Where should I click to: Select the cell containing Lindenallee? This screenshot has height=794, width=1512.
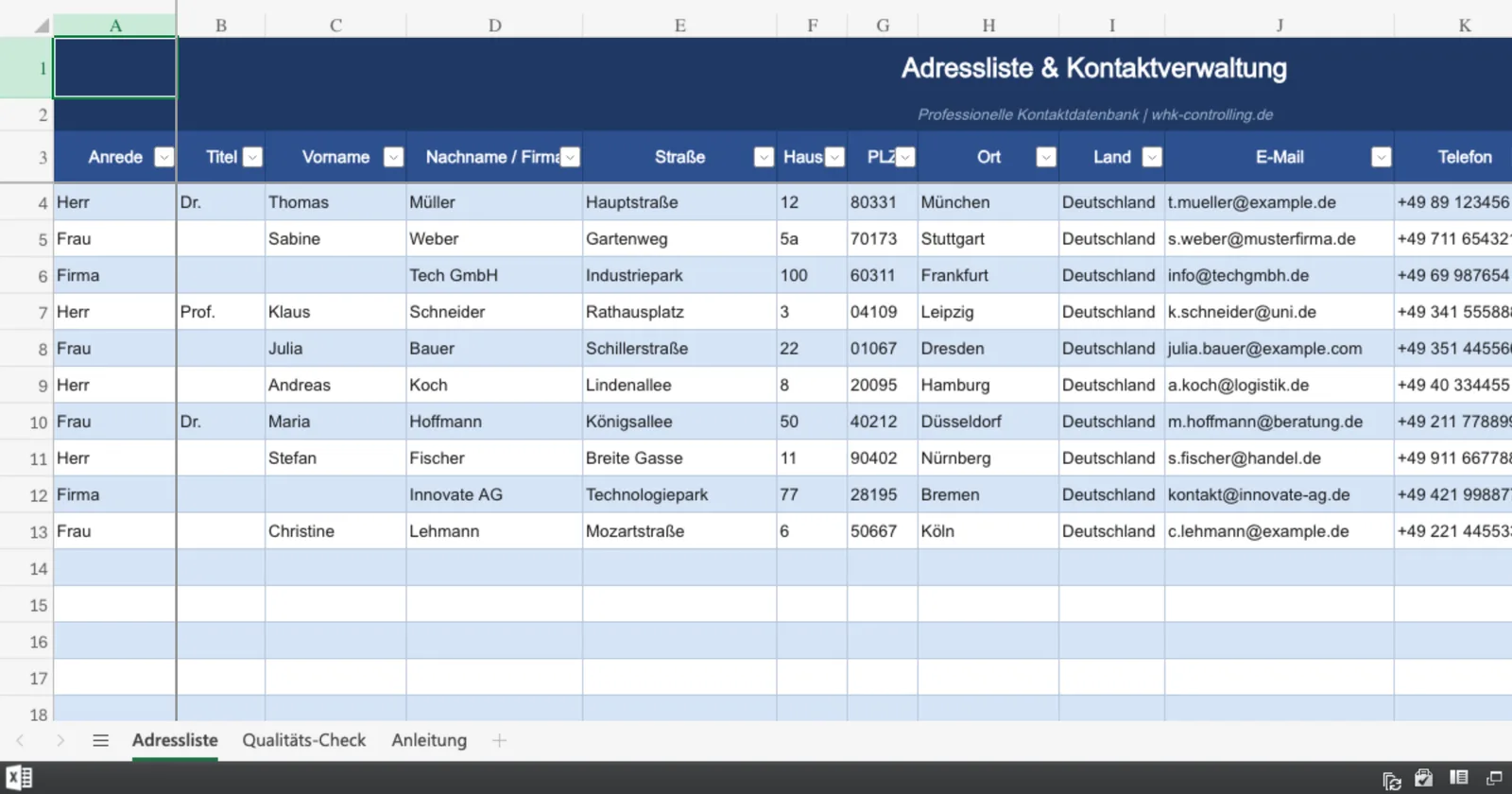tap(679, 385)
